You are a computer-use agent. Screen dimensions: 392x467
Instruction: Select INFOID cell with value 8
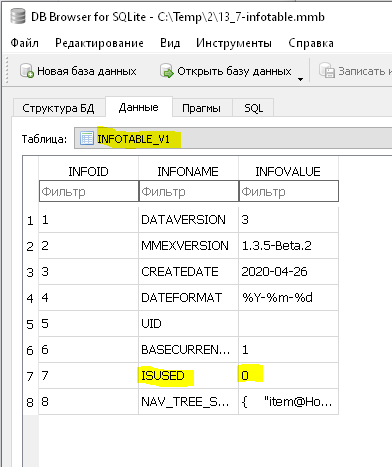pos(88,402)
